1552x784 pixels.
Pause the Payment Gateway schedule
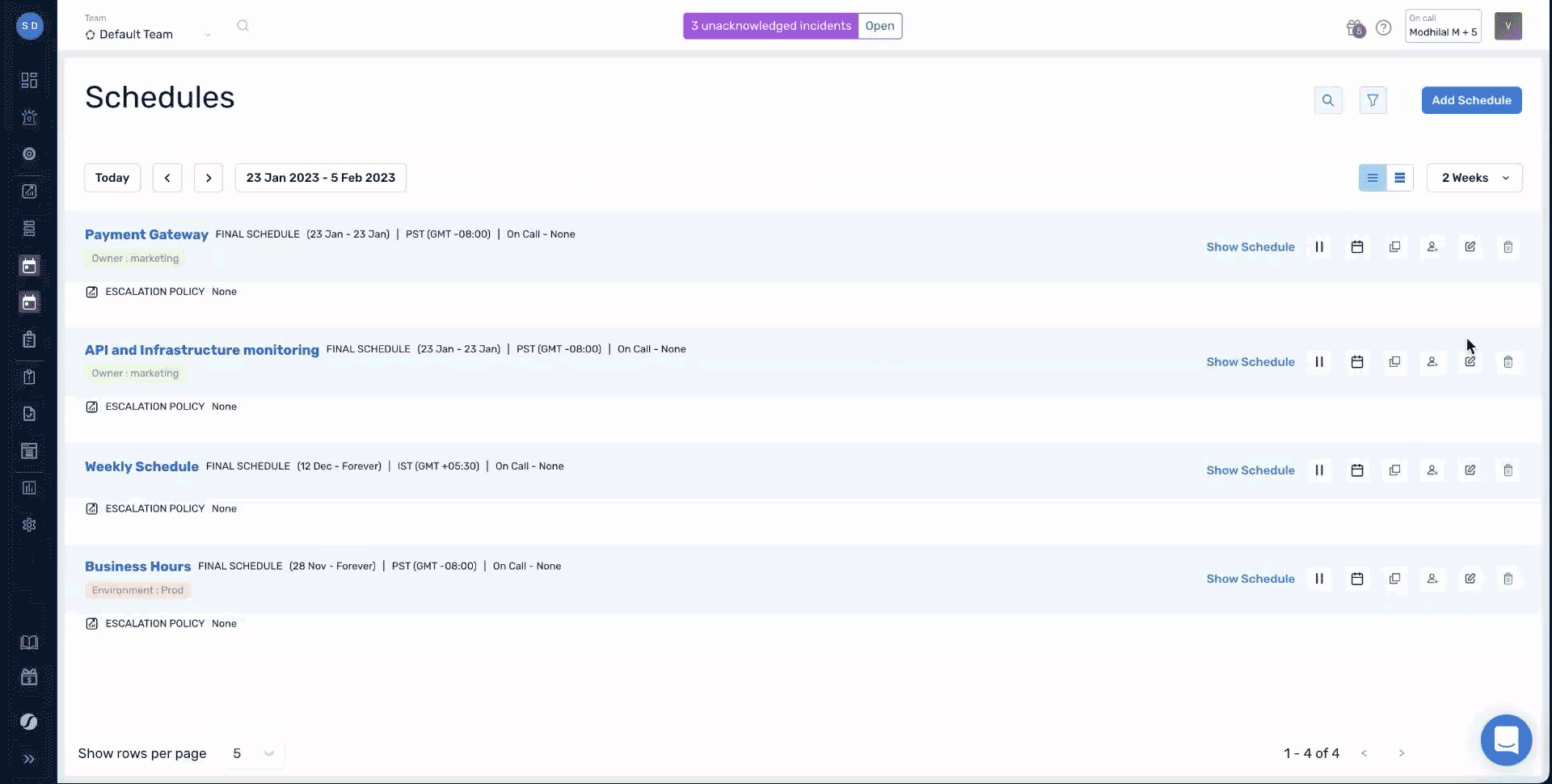point(1319,247)
